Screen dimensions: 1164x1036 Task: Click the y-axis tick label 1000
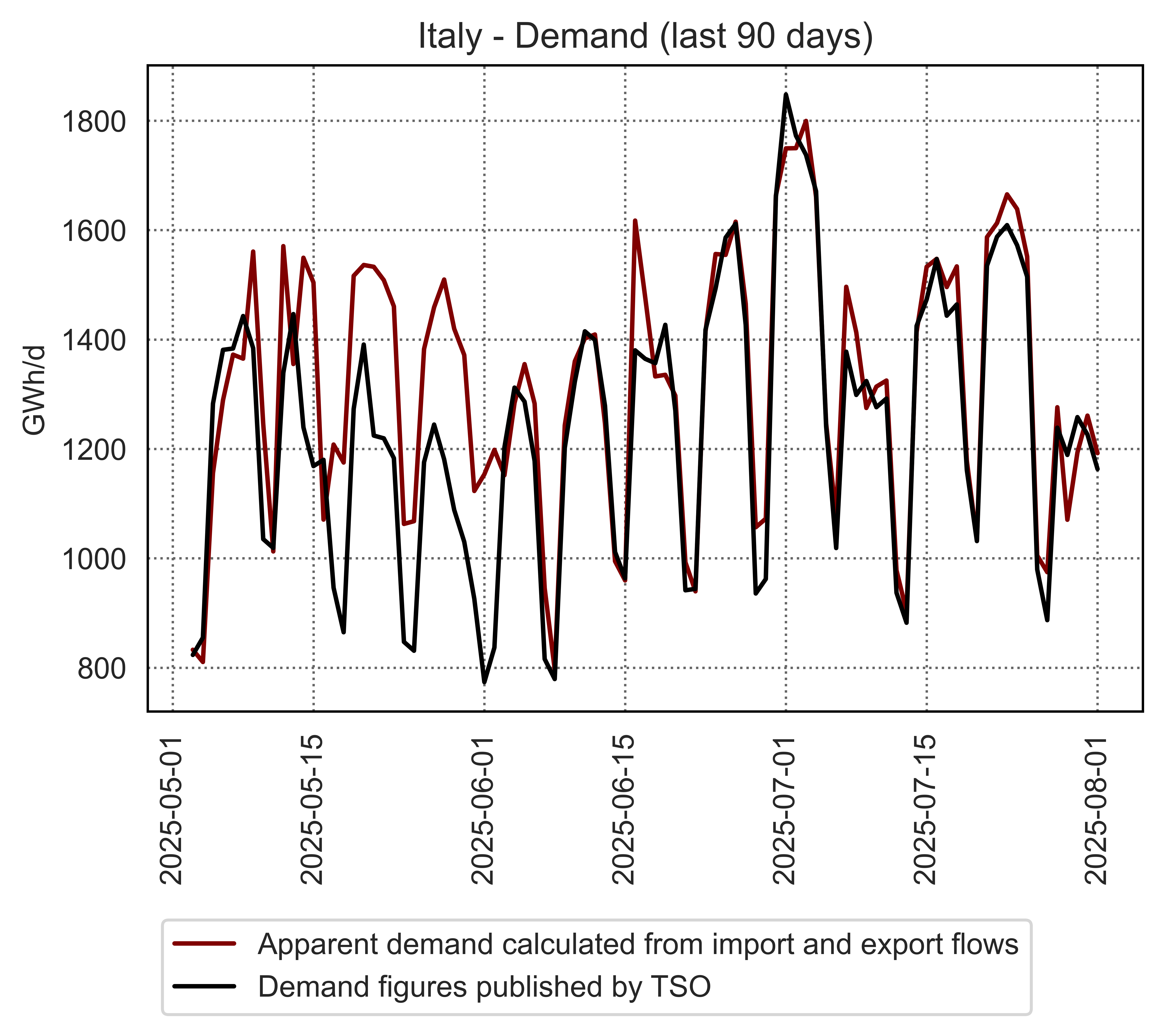(x=94, y=559)
